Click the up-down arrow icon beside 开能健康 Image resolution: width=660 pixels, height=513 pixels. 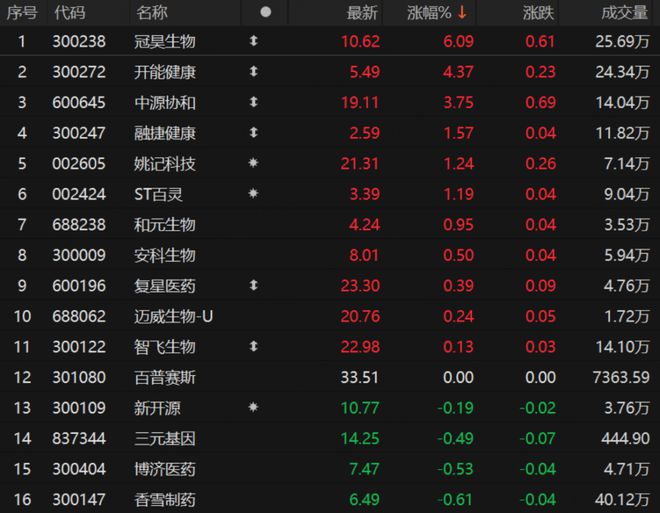click(x=253, y=72)
